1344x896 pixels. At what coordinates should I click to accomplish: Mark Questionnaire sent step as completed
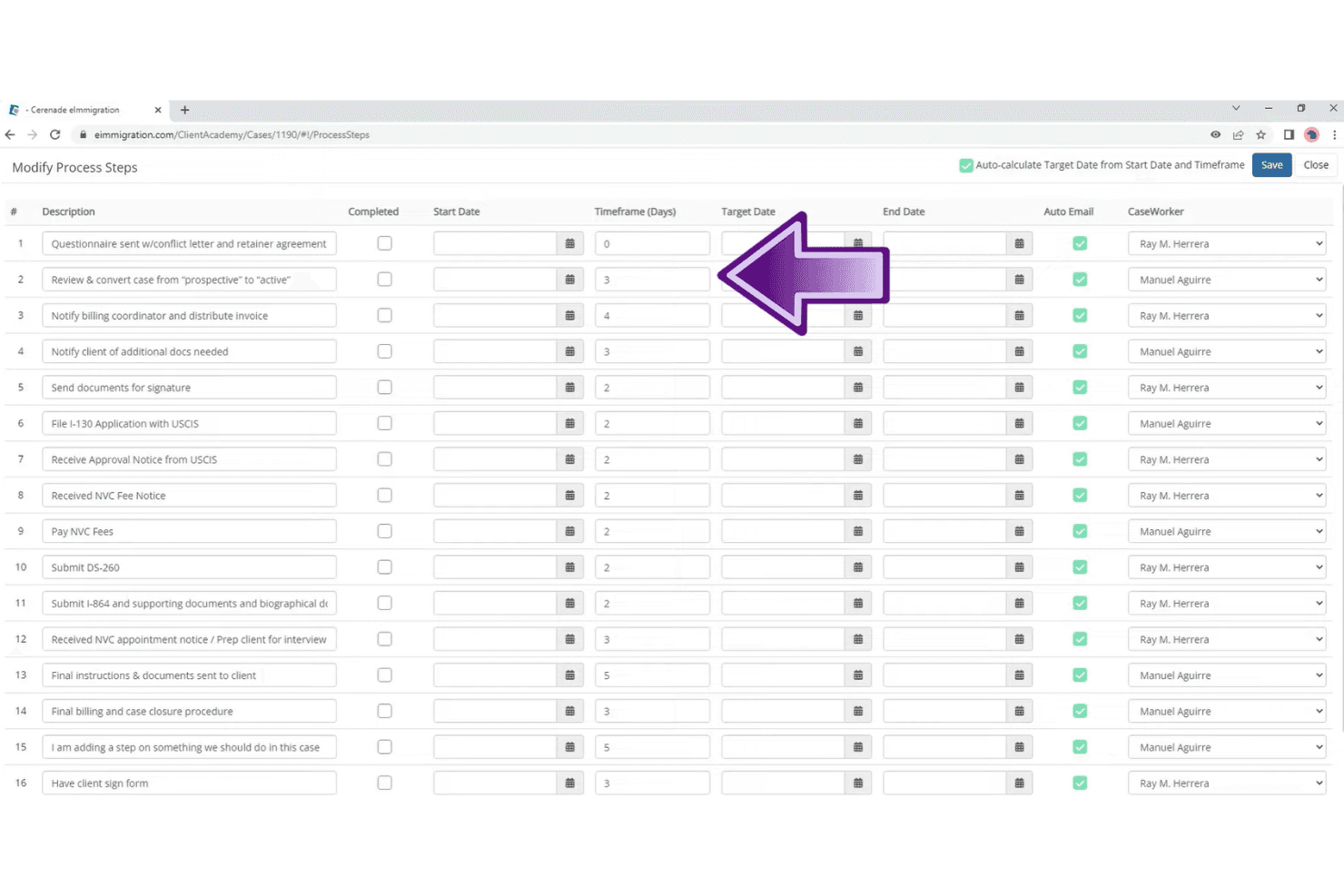point(385,243)
